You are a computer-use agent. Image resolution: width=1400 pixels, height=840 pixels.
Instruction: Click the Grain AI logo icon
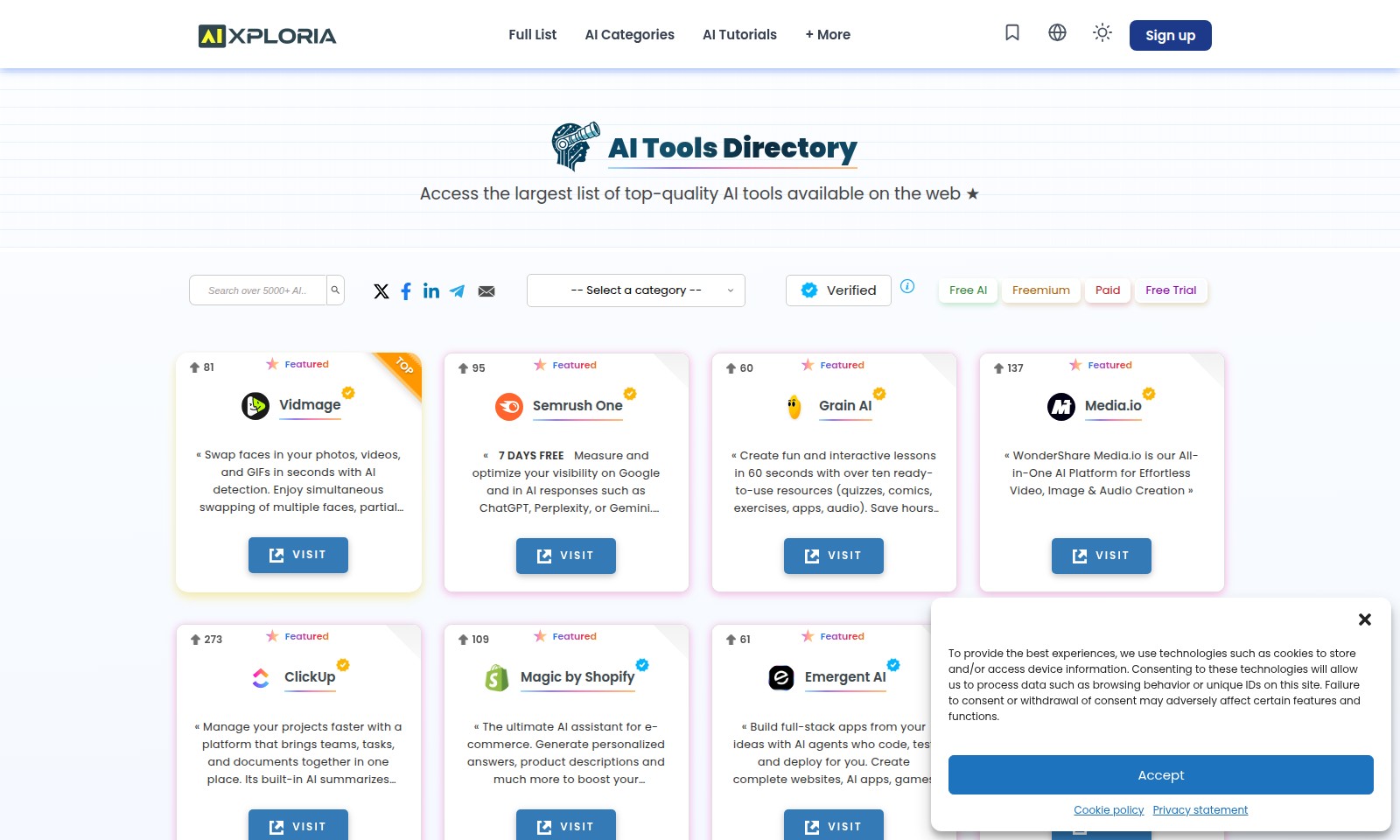(x=794, y=407)
